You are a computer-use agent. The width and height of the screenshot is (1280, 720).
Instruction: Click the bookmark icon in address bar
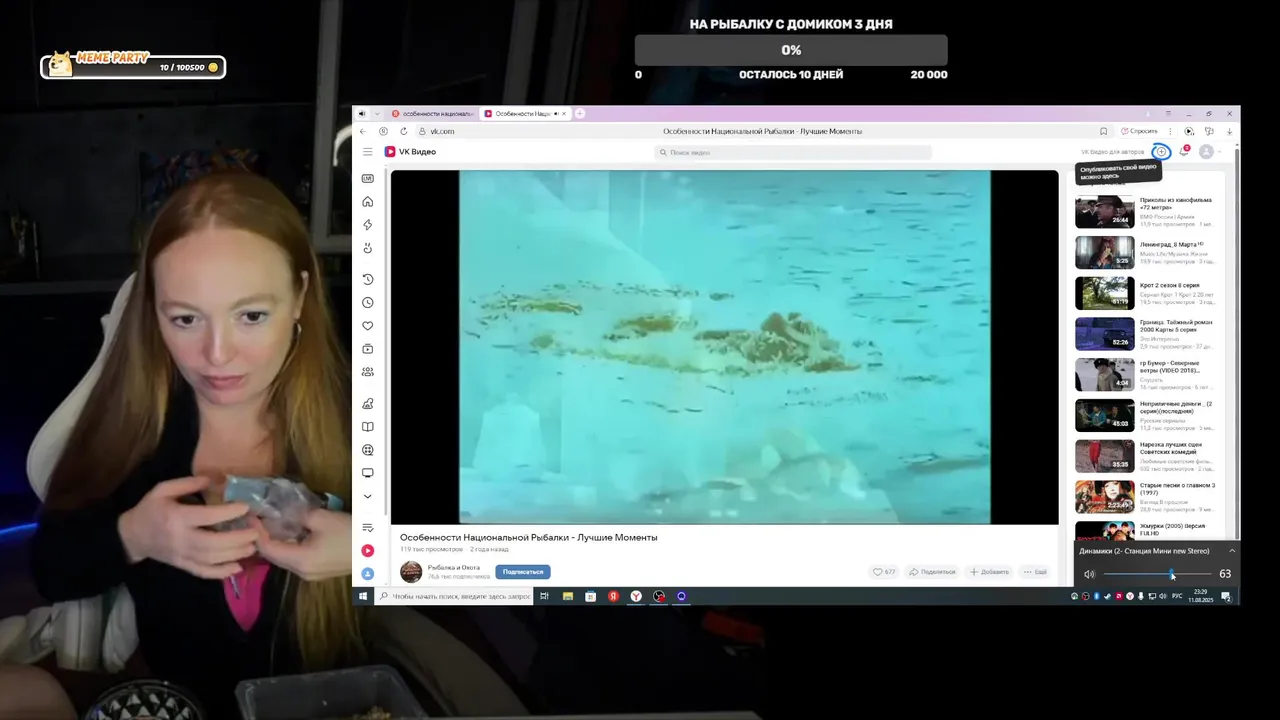coord(1104,131)
